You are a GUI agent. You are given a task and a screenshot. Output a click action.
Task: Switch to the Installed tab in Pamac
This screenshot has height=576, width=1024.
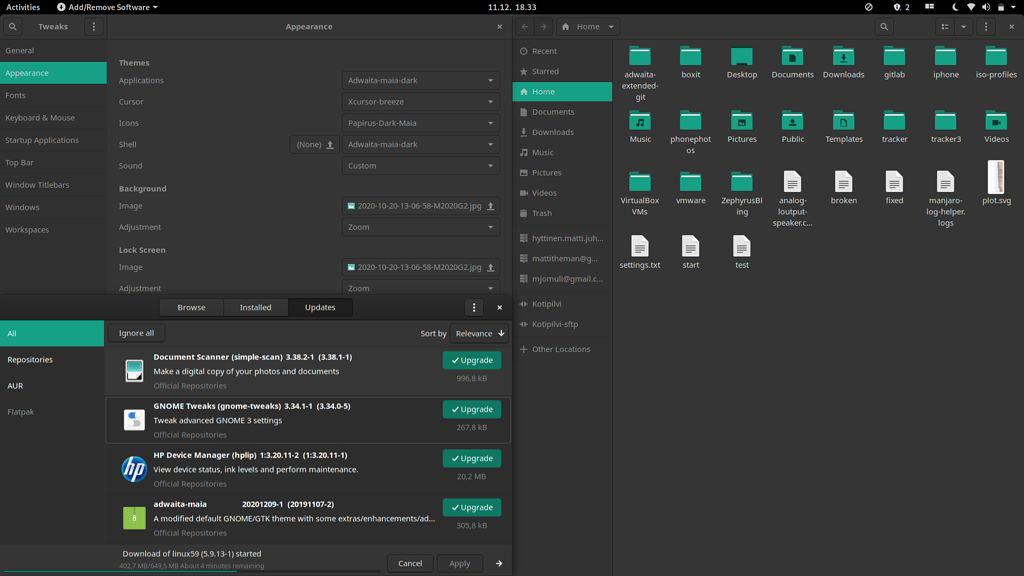[x=255, y=307]
